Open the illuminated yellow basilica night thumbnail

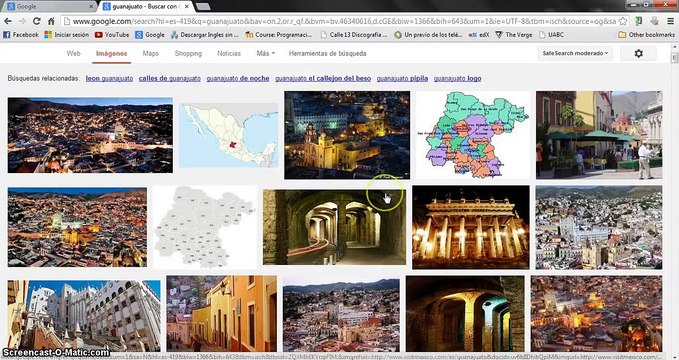point(347,135)
